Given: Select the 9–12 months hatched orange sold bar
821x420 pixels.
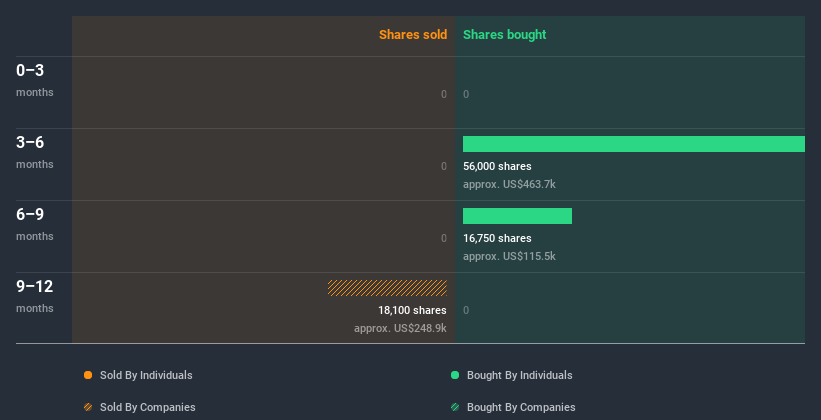Looking at the screenshot, I should point(387,288).
